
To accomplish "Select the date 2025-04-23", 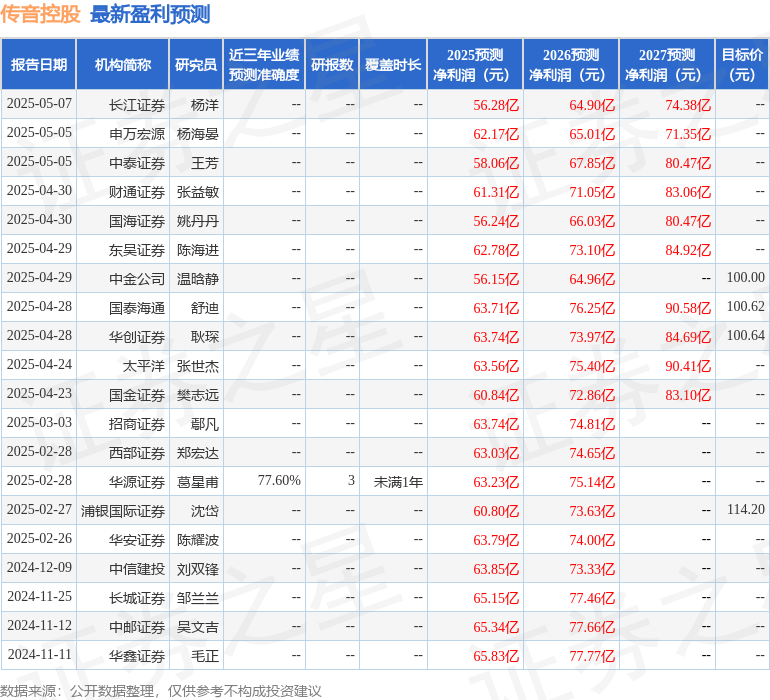I will click(39, 393).
